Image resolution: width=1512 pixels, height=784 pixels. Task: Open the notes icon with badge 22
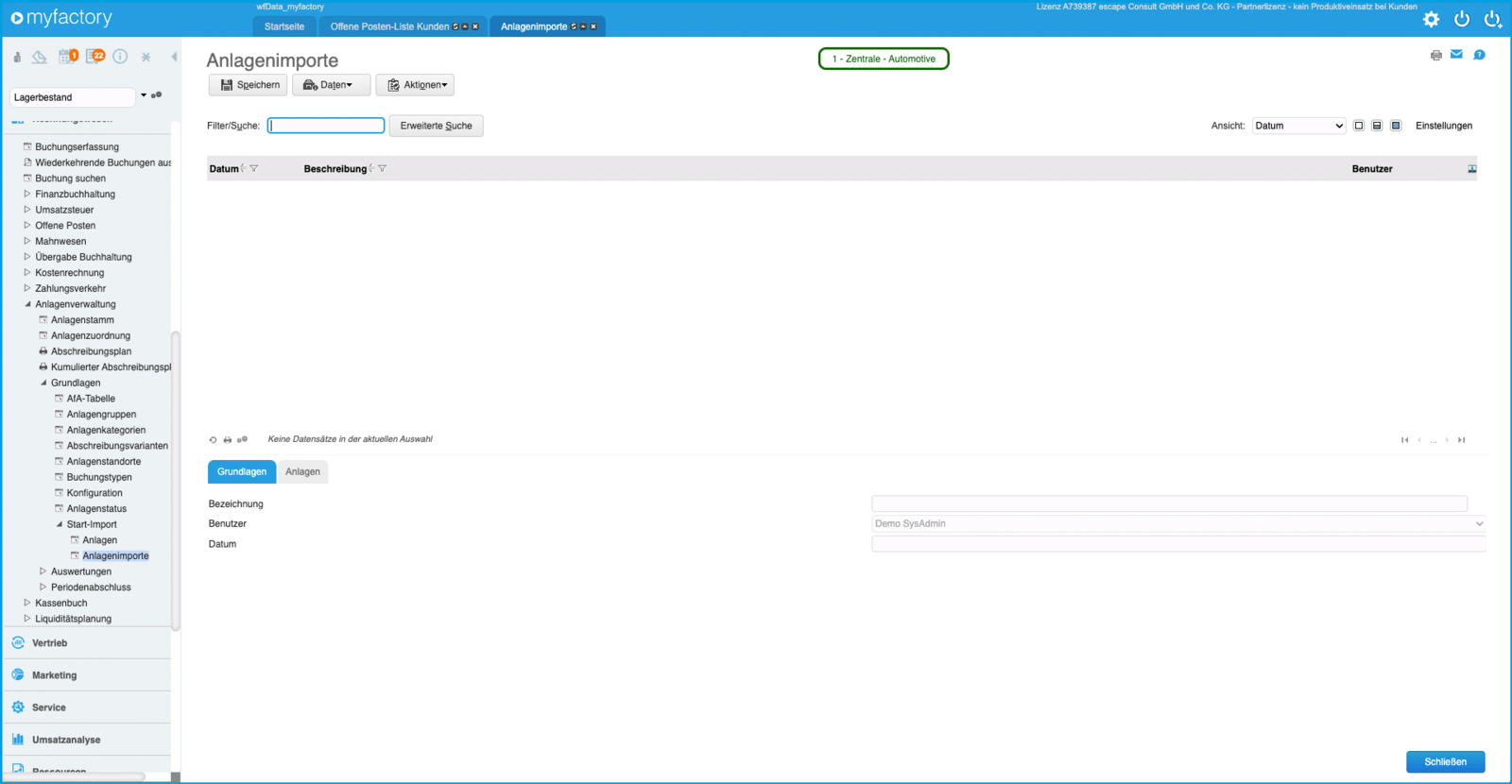[x=94, y=57]
